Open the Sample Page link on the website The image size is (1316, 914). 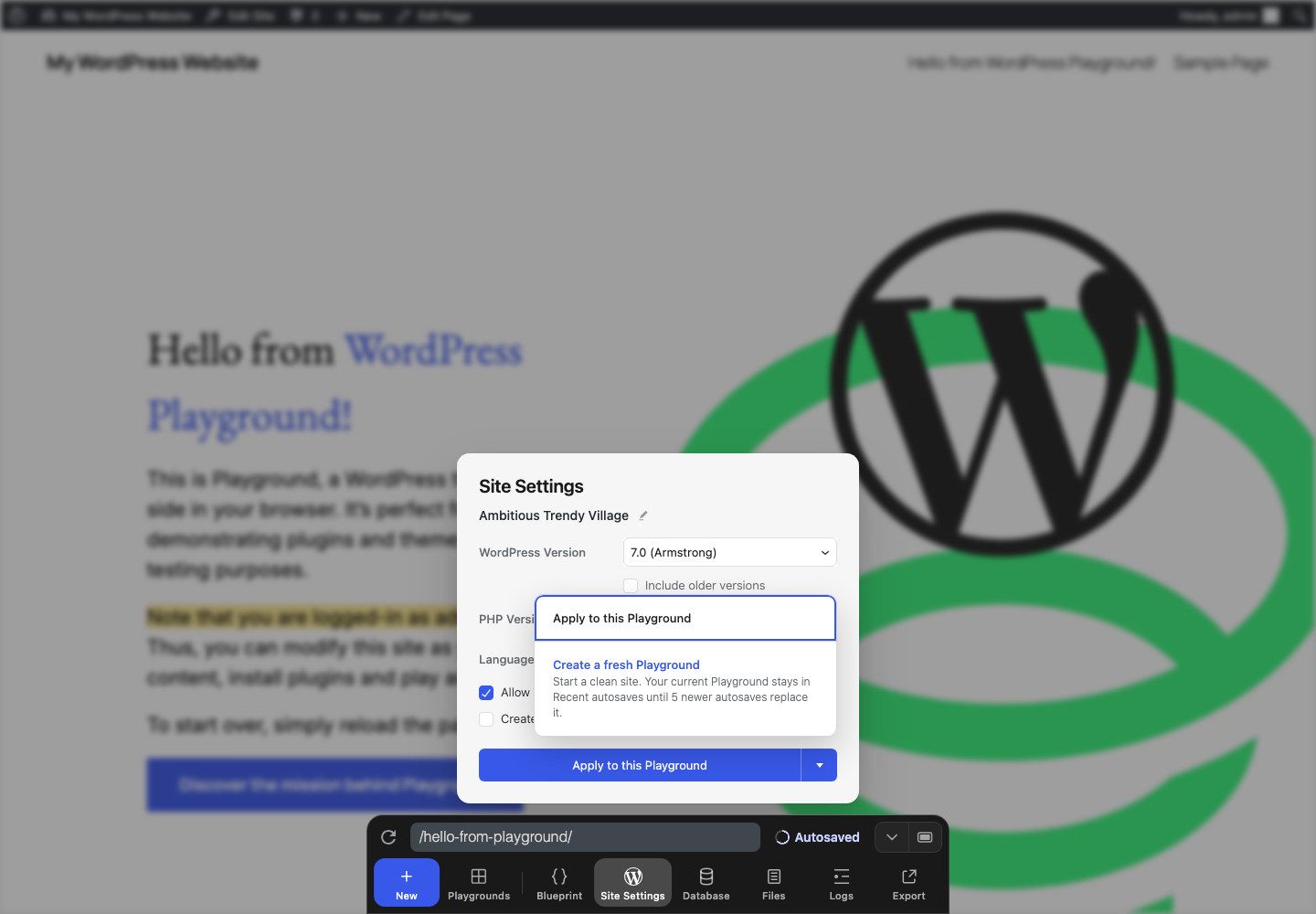coord(1221,63)
